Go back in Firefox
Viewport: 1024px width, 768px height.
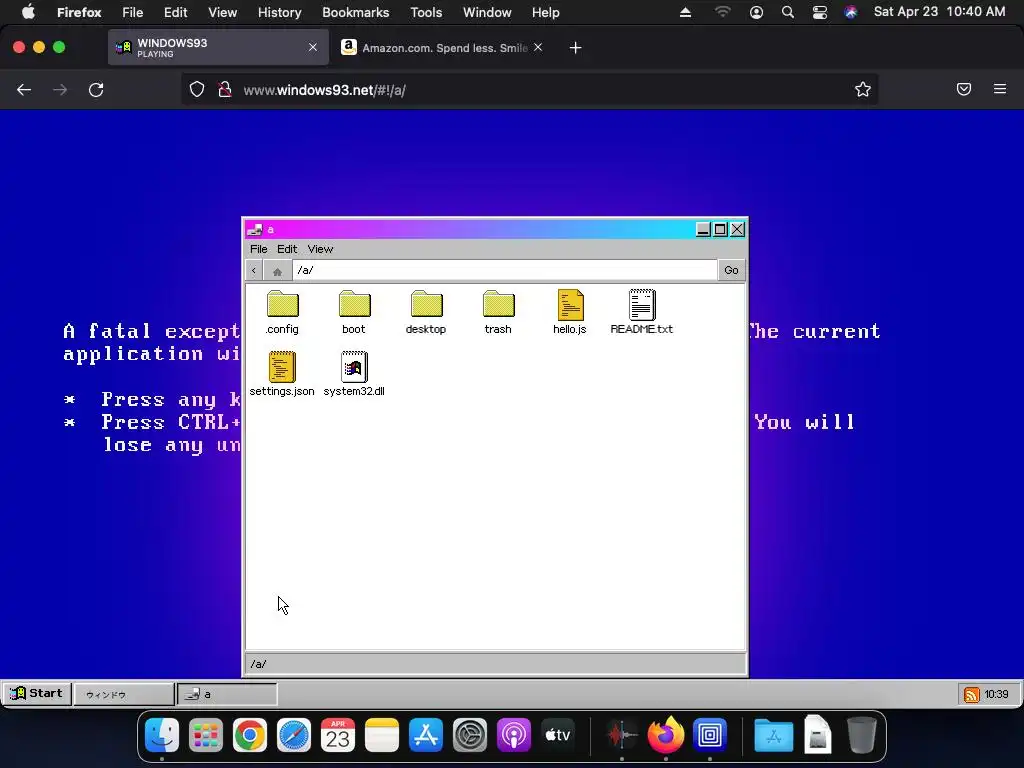(x=24, y=89)
